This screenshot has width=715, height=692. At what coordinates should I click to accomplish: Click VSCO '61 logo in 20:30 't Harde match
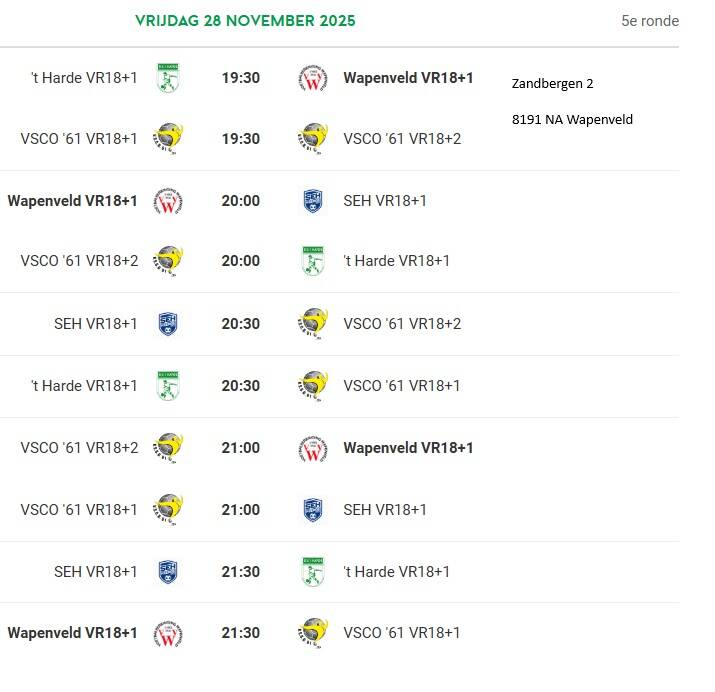[x=312, y=386]
